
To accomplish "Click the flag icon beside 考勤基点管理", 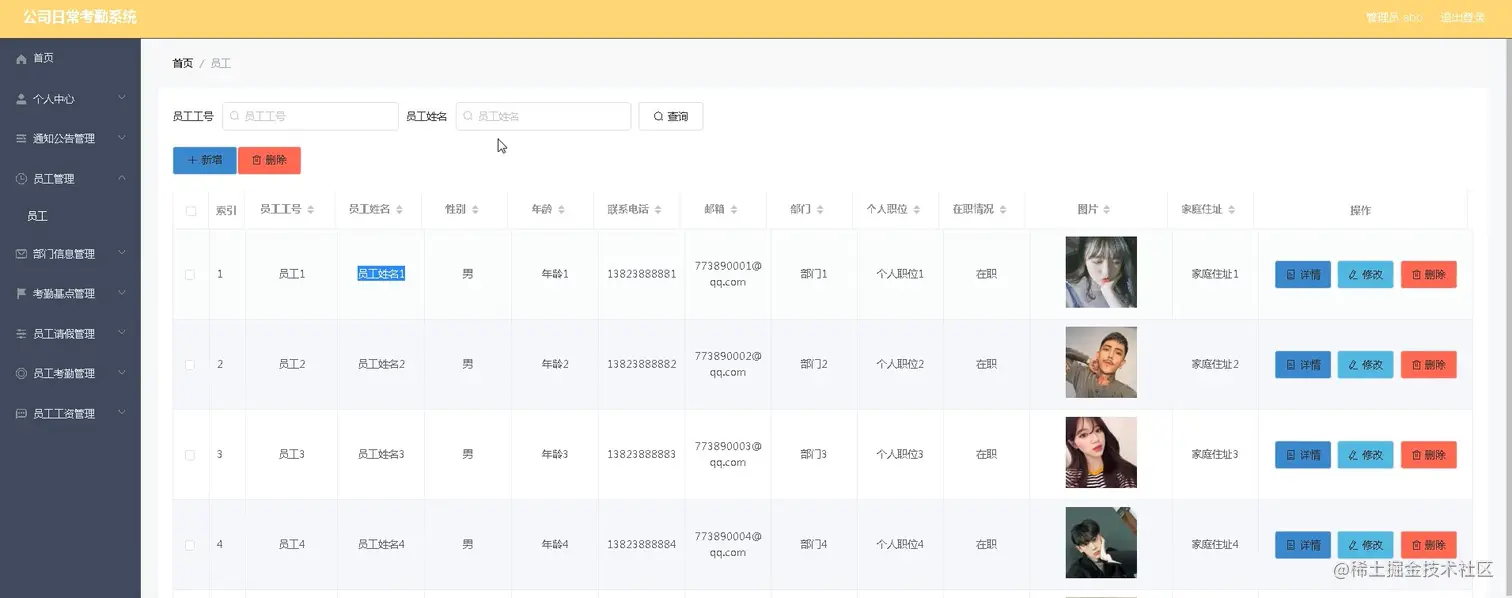I will point(21,294).
